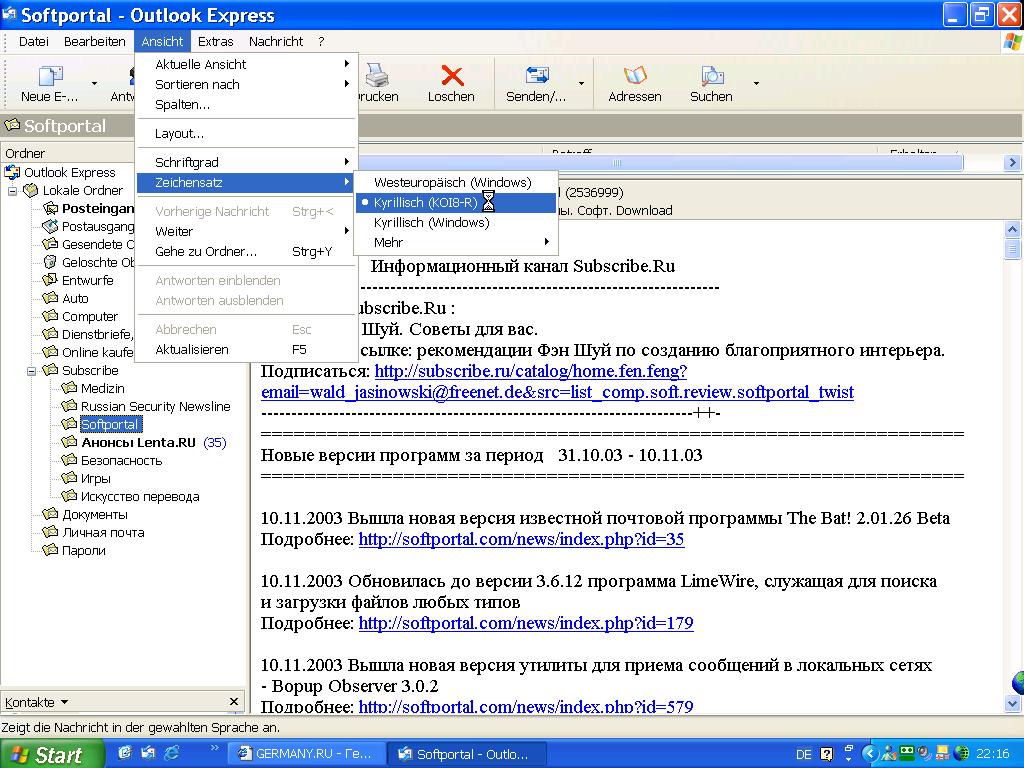This screenshot has height=768, width=1024.
Task: Click the Neue E-Mail toolbar icon
Action: pyautogui.click(x=50, y=77)
